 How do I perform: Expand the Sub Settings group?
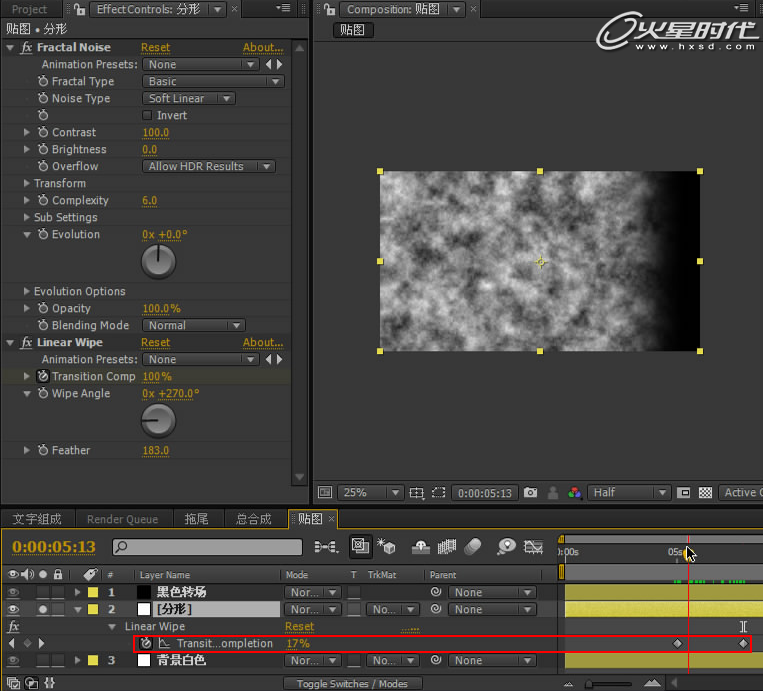[x=27, y=218]
